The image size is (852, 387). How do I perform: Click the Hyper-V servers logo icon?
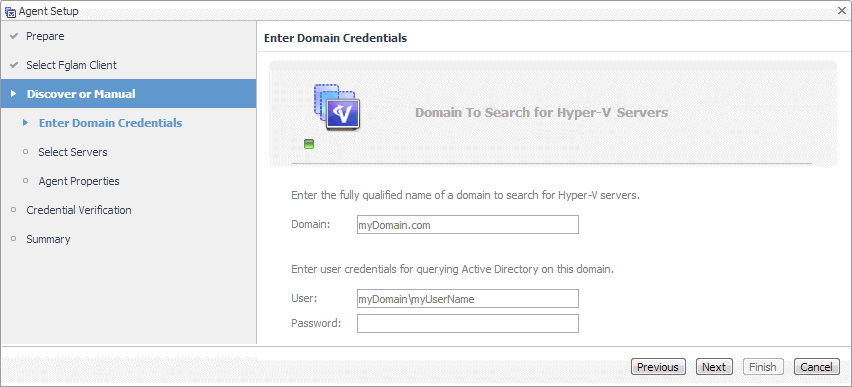click(336, 107)
